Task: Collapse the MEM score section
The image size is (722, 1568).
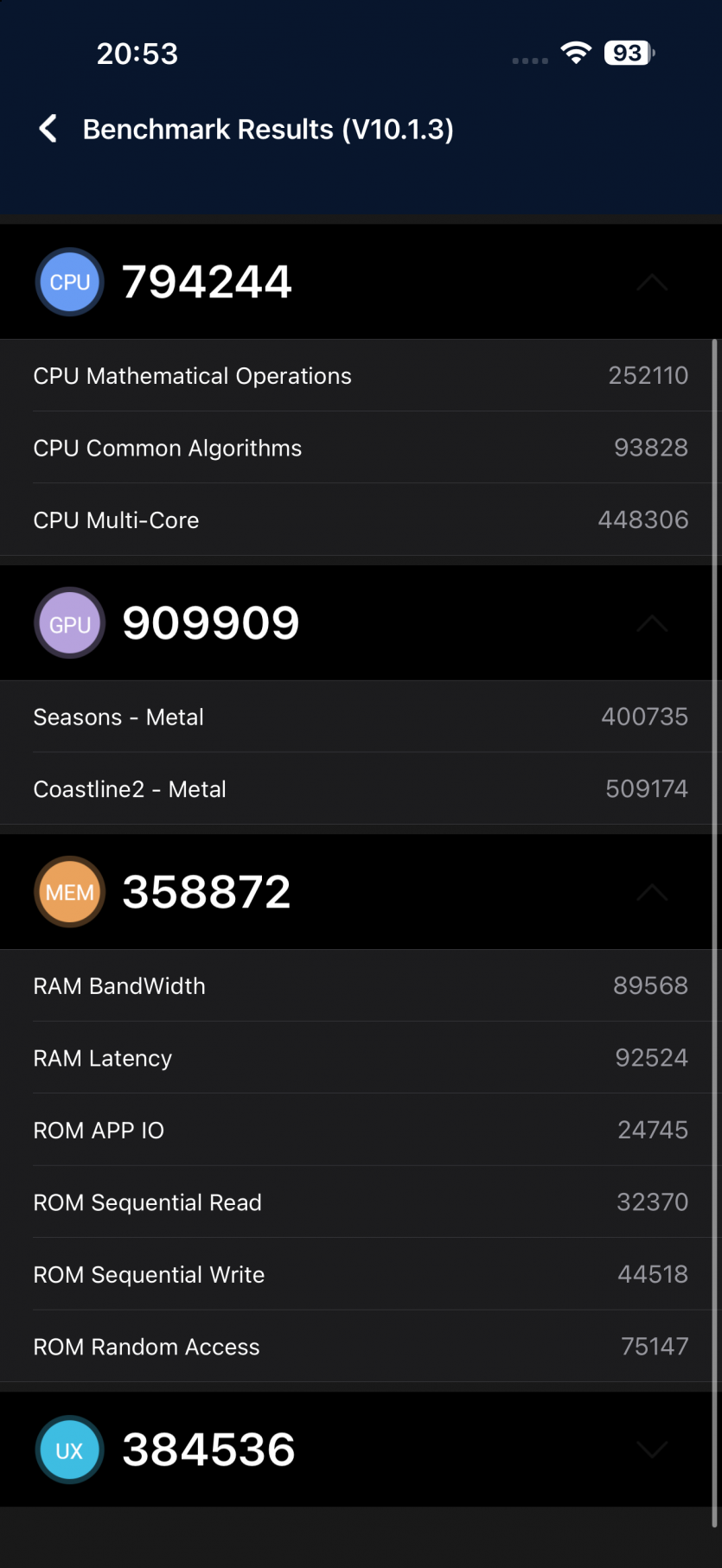Action: 652,892
